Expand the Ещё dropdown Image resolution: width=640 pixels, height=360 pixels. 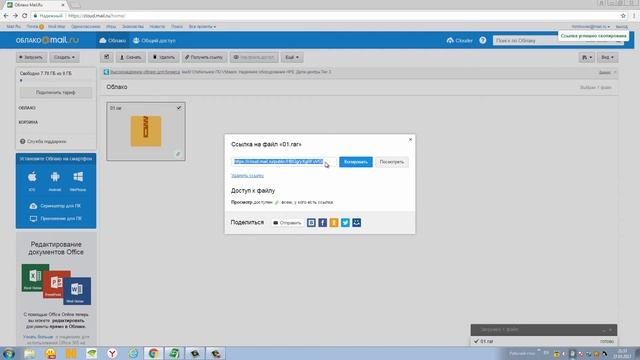292,57
